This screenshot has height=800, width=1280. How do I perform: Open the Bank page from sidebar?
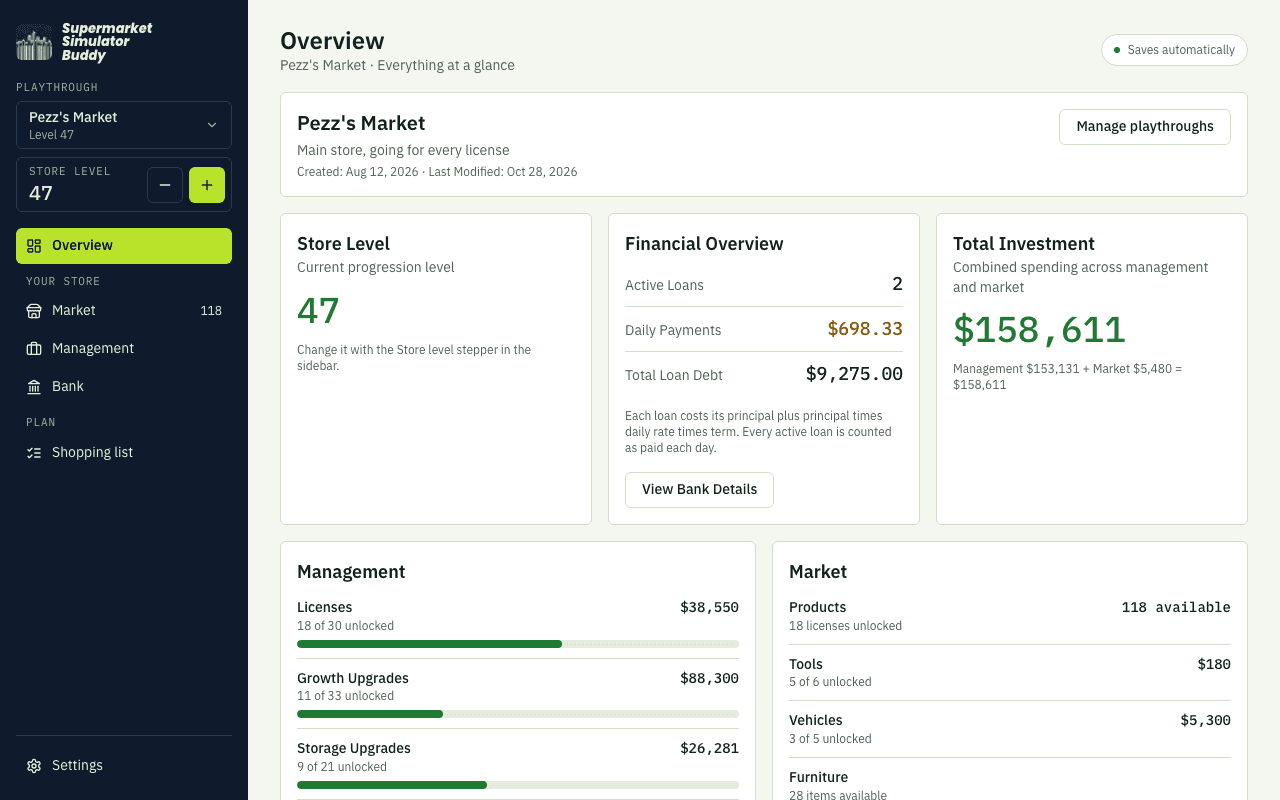pyautogui.click(x=124, y=387)
